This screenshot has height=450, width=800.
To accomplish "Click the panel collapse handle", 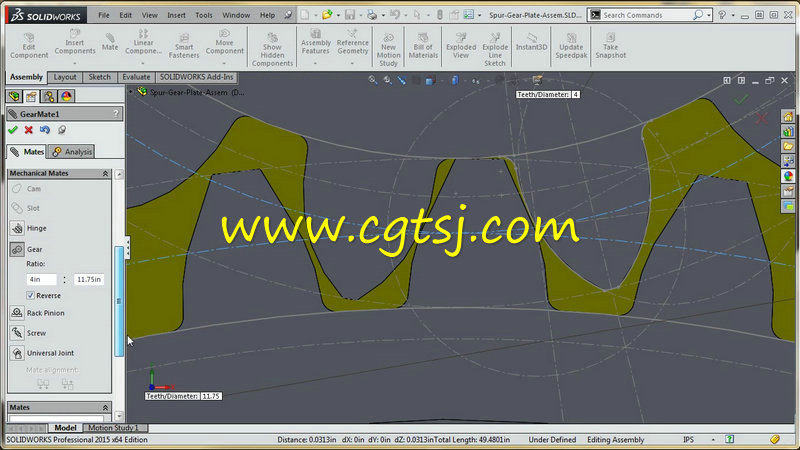I will [x=127, y=247].
